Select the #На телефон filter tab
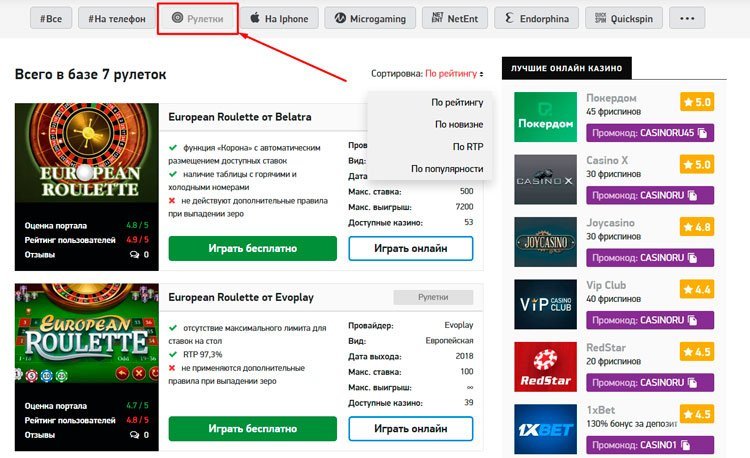Viewport: 750px width, 458px height. tap(117, 19)
